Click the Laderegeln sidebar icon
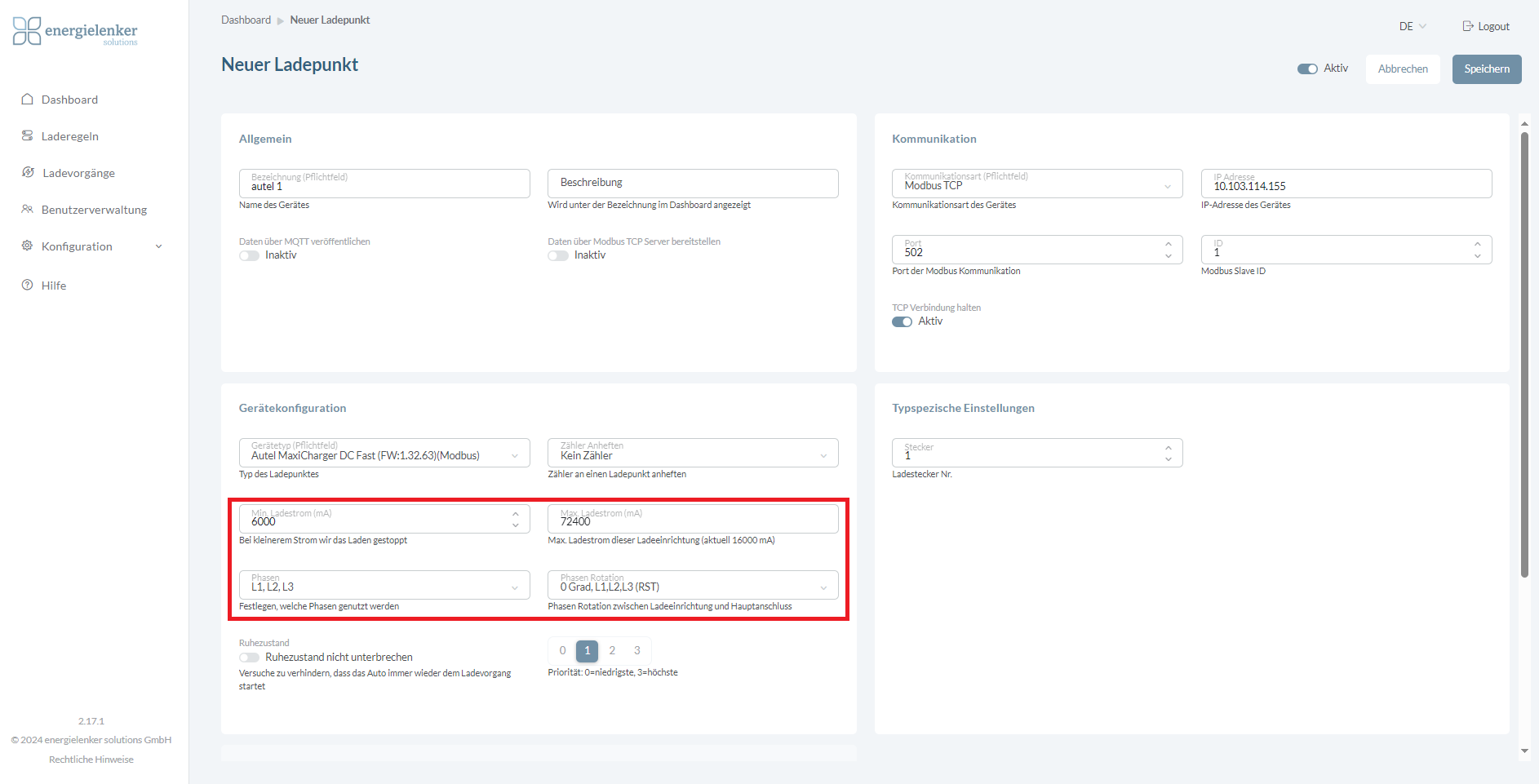This screenshot has width=1539, height=784. point(27,136)
